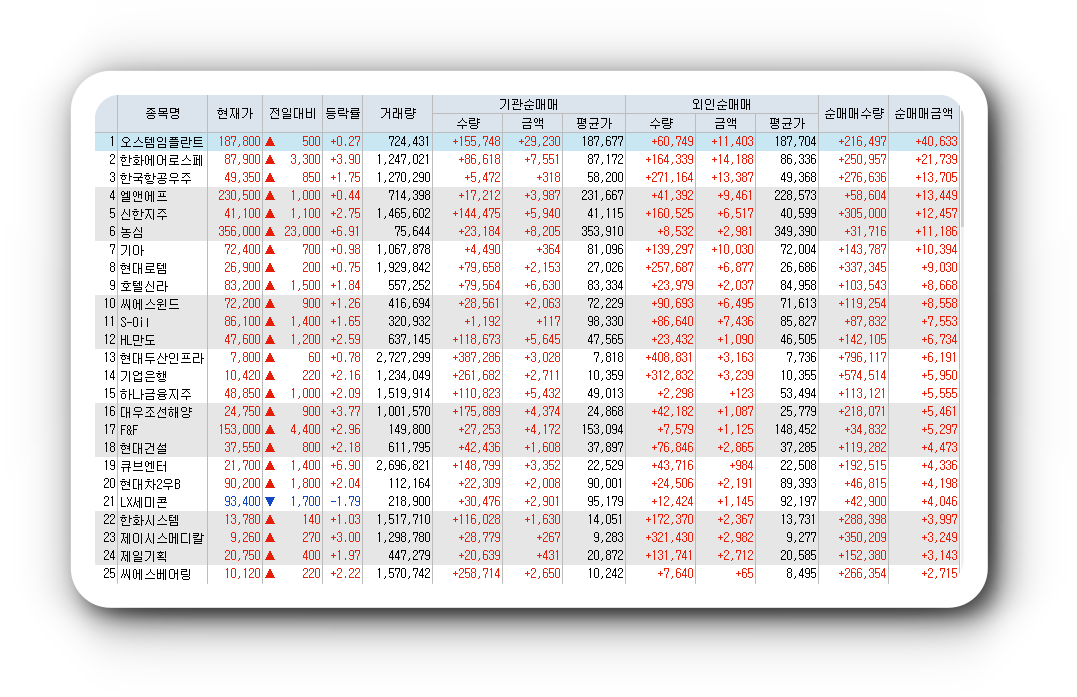Select the 현대건설 stock name

(x=144, y=448)
